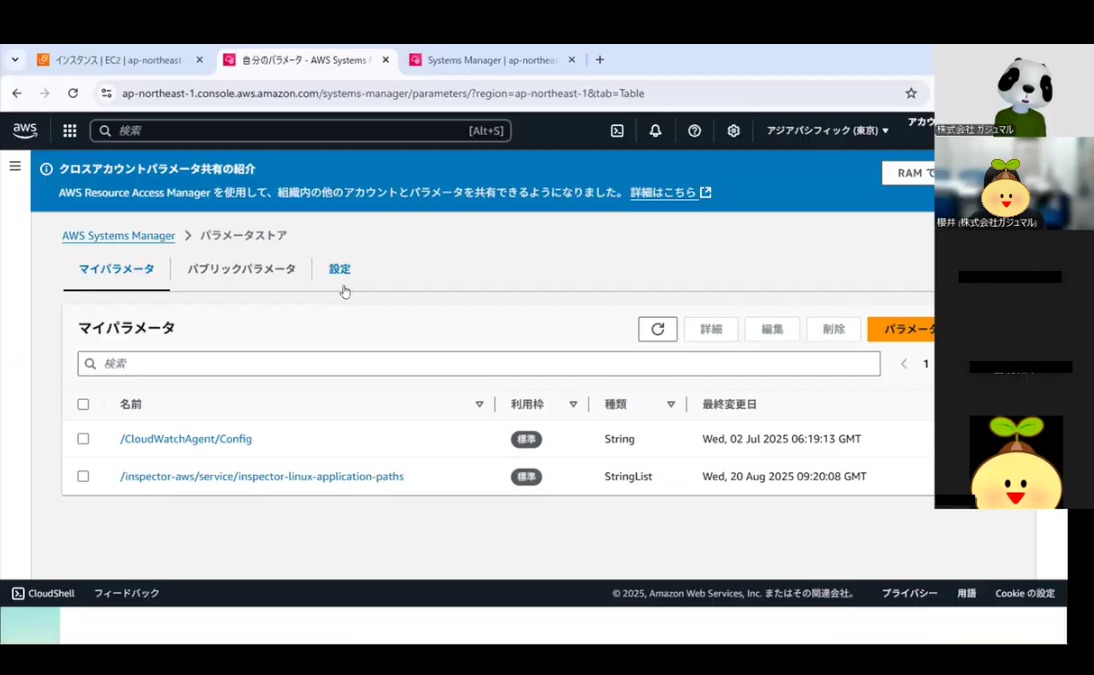Click the AWS logo home icon
The width and height of the screenshot is (1094, 675).
(25, 130)
